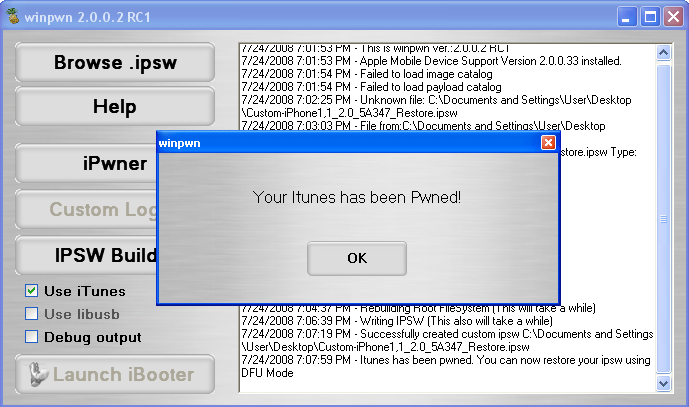Enable the Debug output checkbox
This screenshot has width=689, height=407.
tap(31, 337)
